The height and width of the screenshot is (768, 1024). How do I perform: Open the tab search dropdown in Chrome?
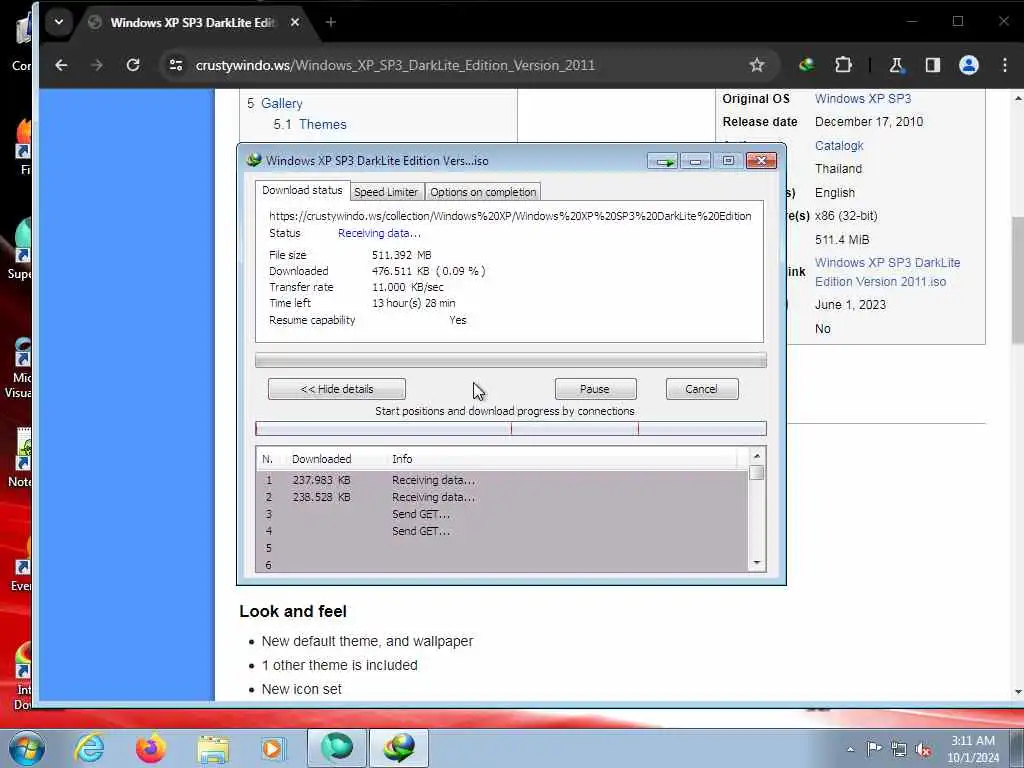coord(59,22)
